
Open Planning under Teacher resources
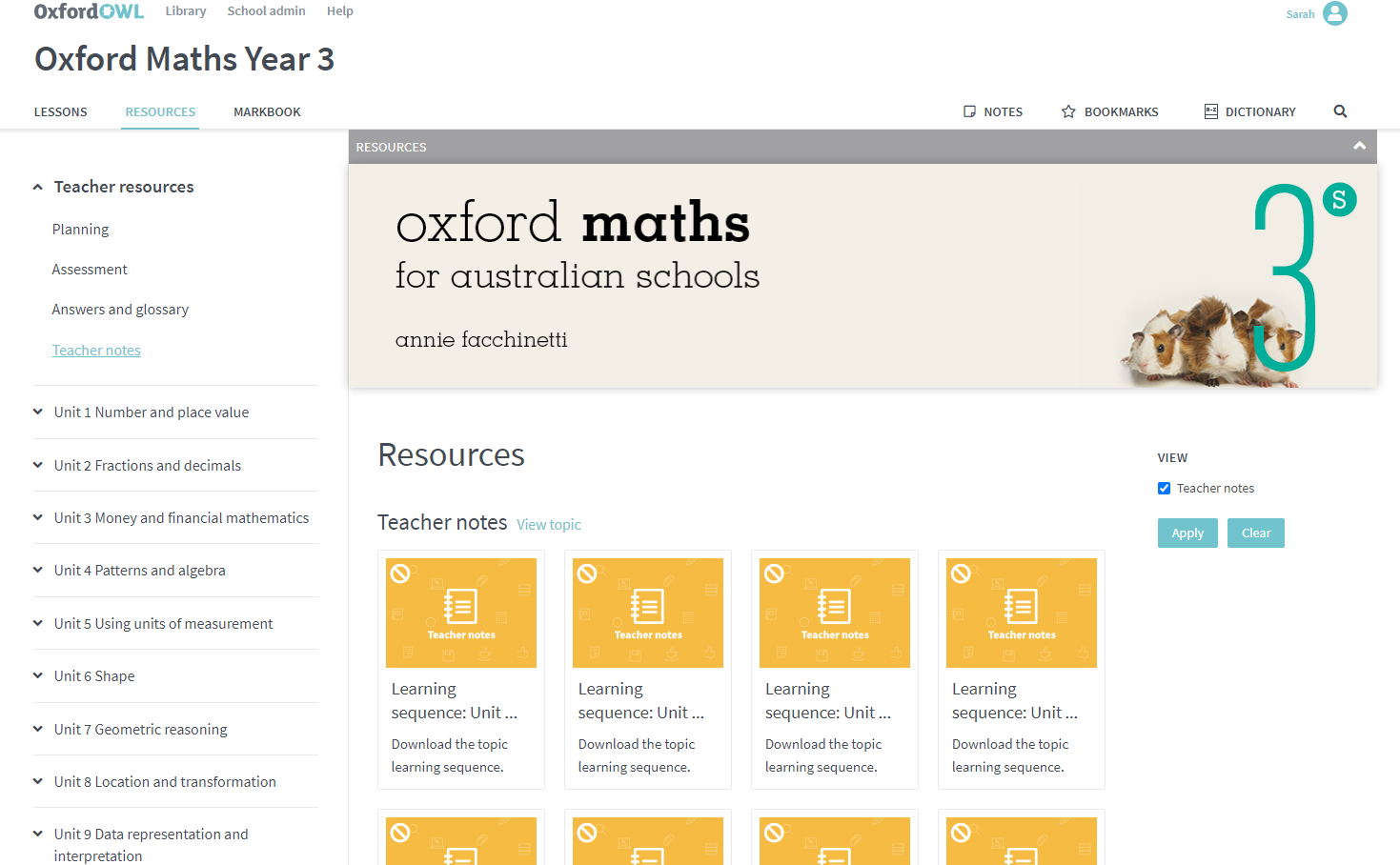pos(80,230)
